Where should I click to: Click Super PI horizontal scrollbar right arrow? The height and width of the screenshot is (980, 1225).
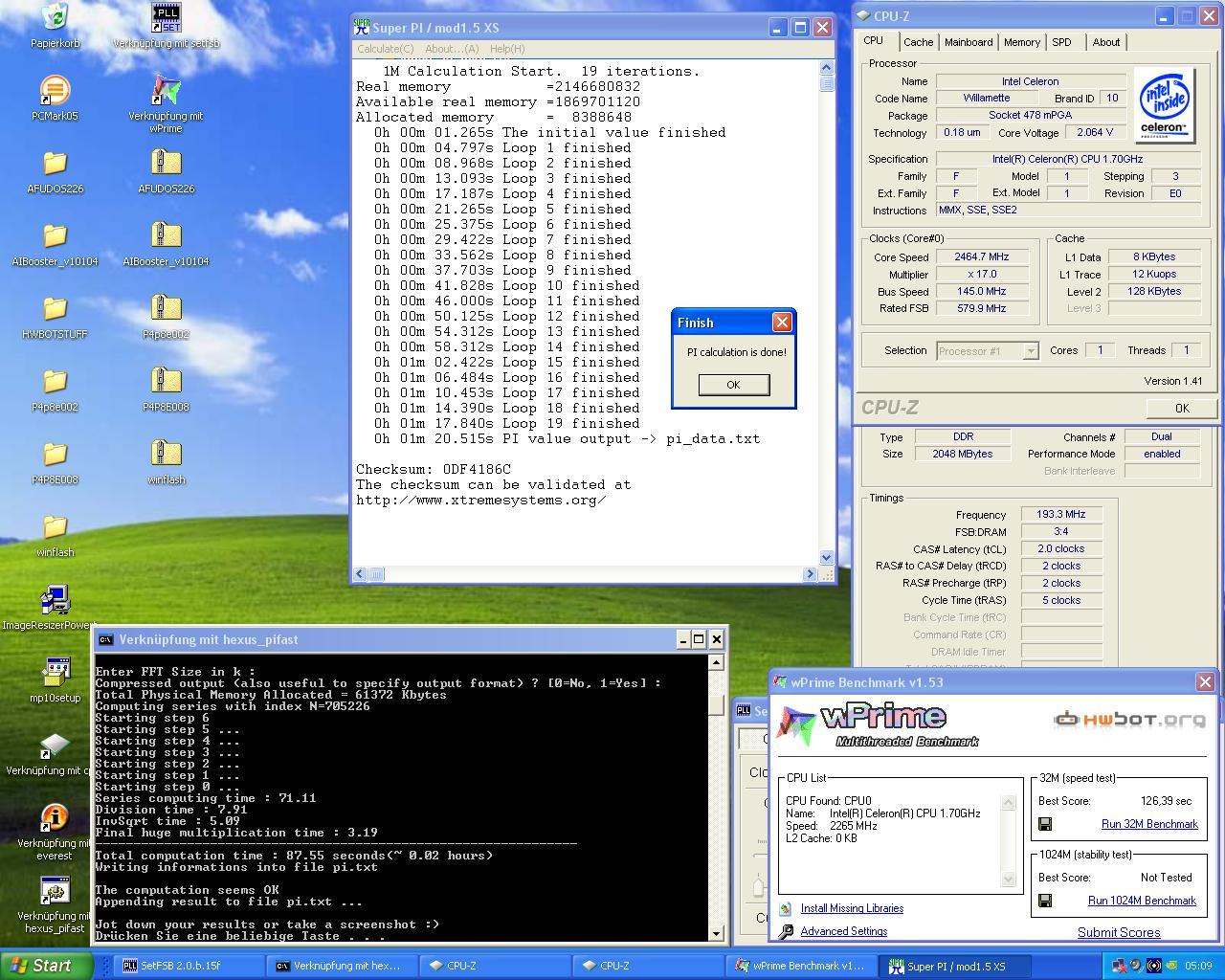811,574
